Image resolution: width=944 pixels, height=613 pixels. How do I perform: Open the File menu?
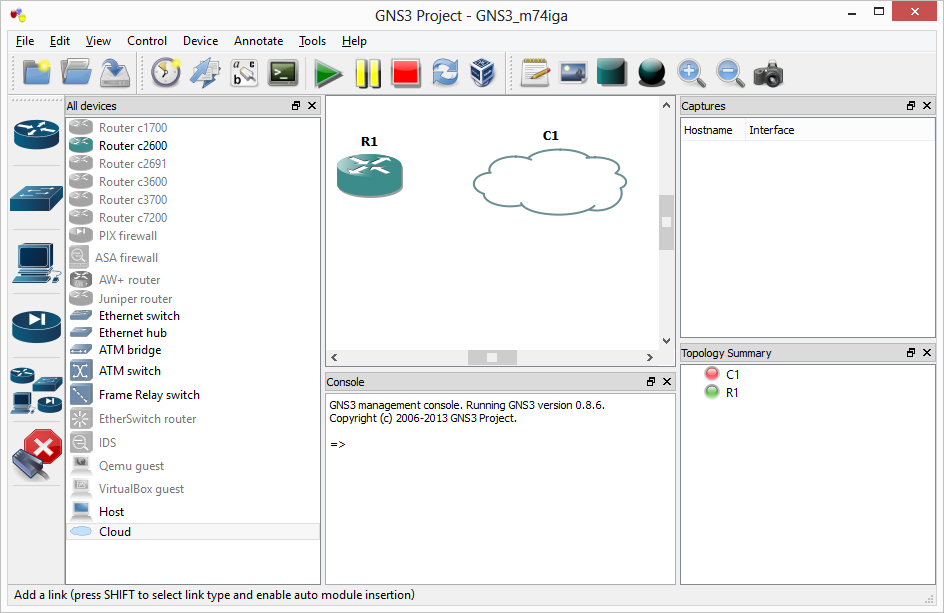click(x=25, y=41)
